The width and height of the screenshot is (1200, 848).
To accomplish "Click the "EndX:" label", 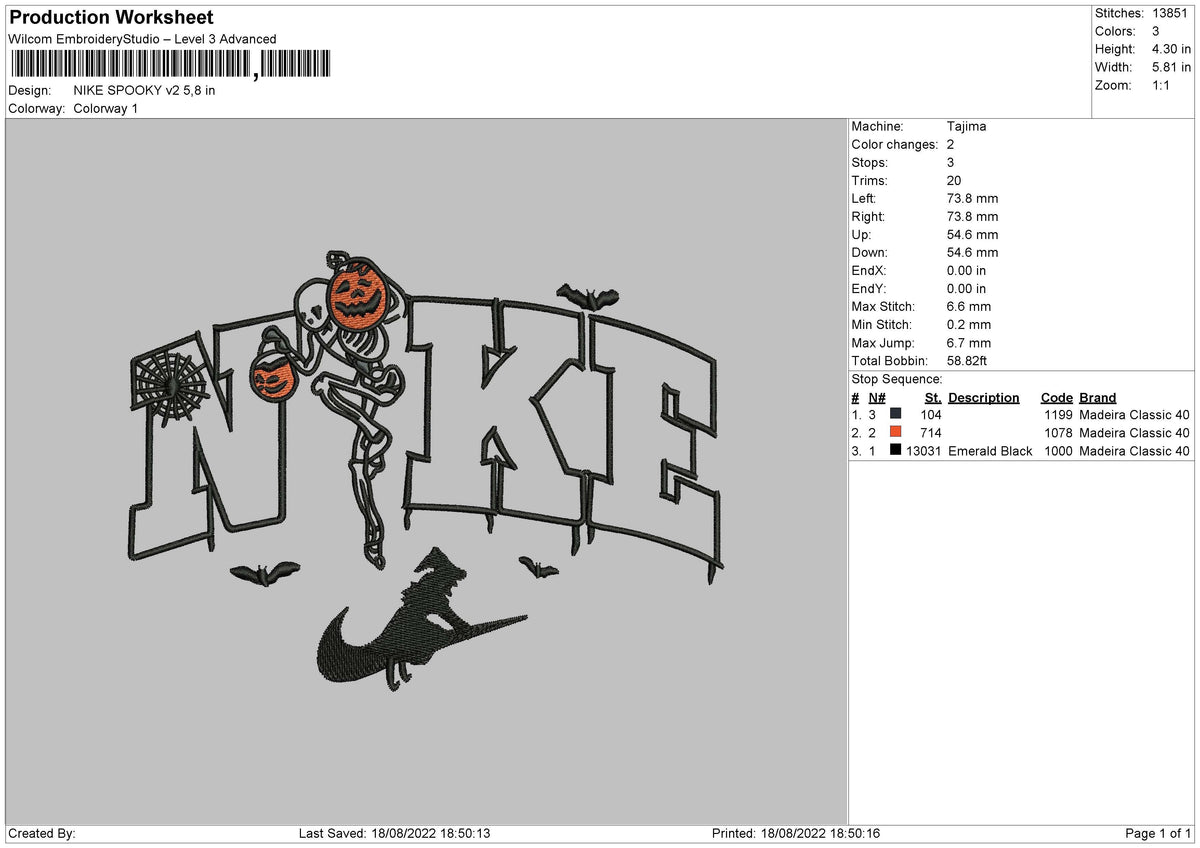I will [x=869, y=270].
